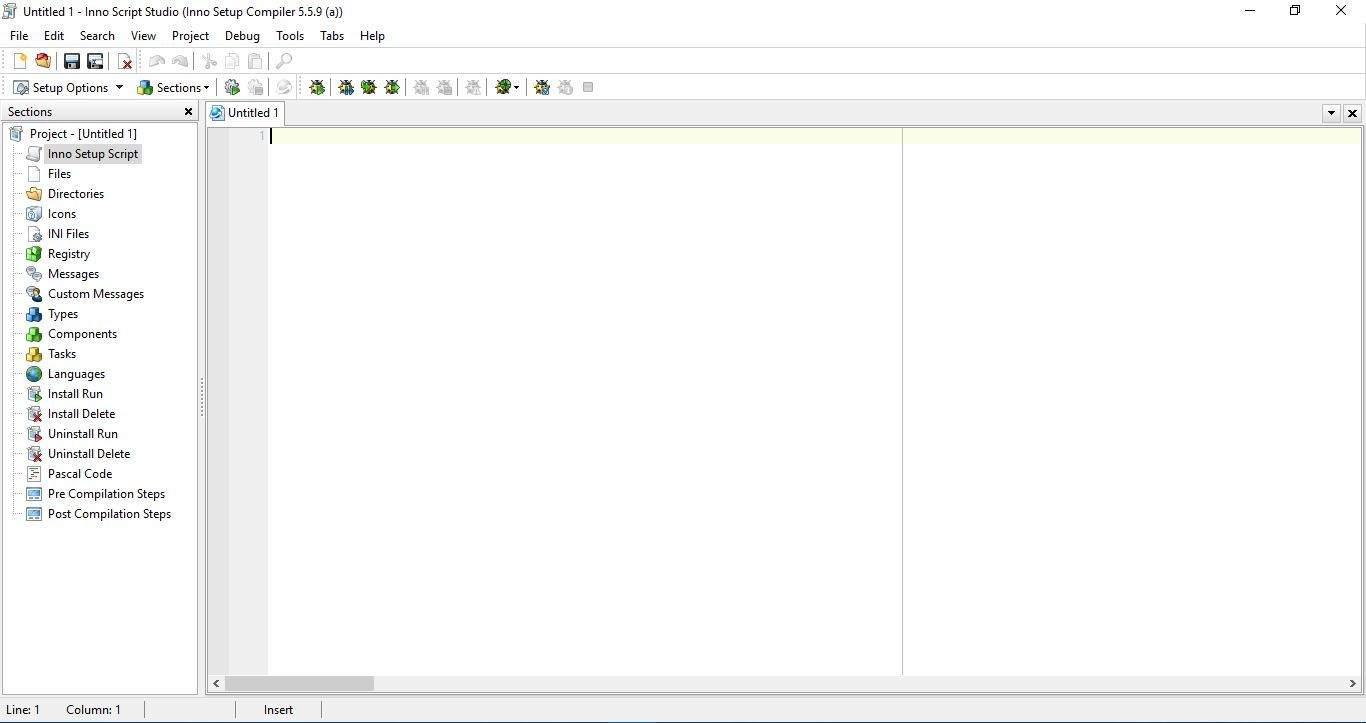Open the arrow next to the dark green bug icon
Screen dimensions: 1366x723
click(516, 87)
